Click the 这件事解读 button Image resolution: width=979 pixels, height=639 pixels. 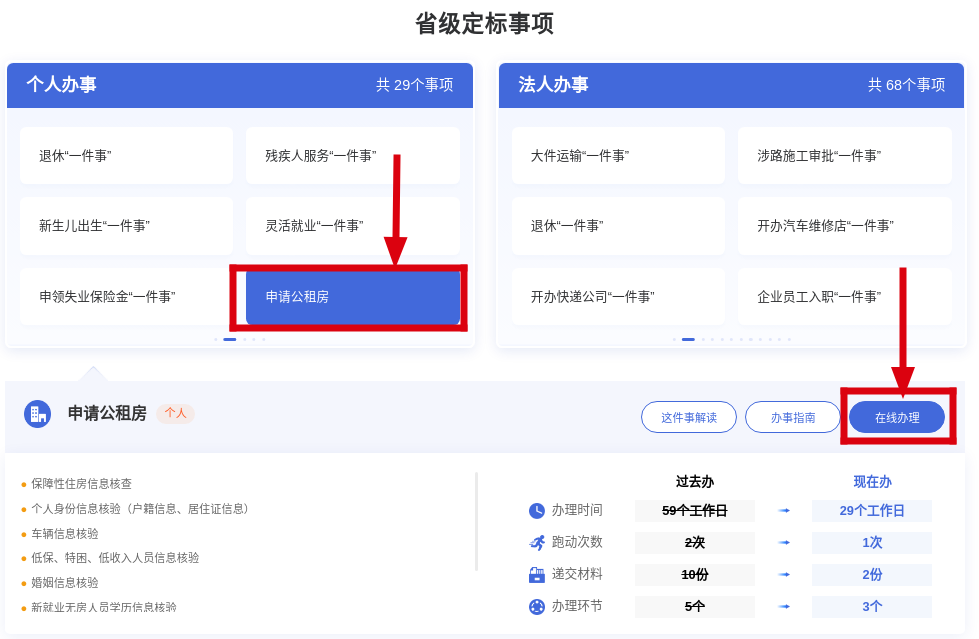[688, 417]
